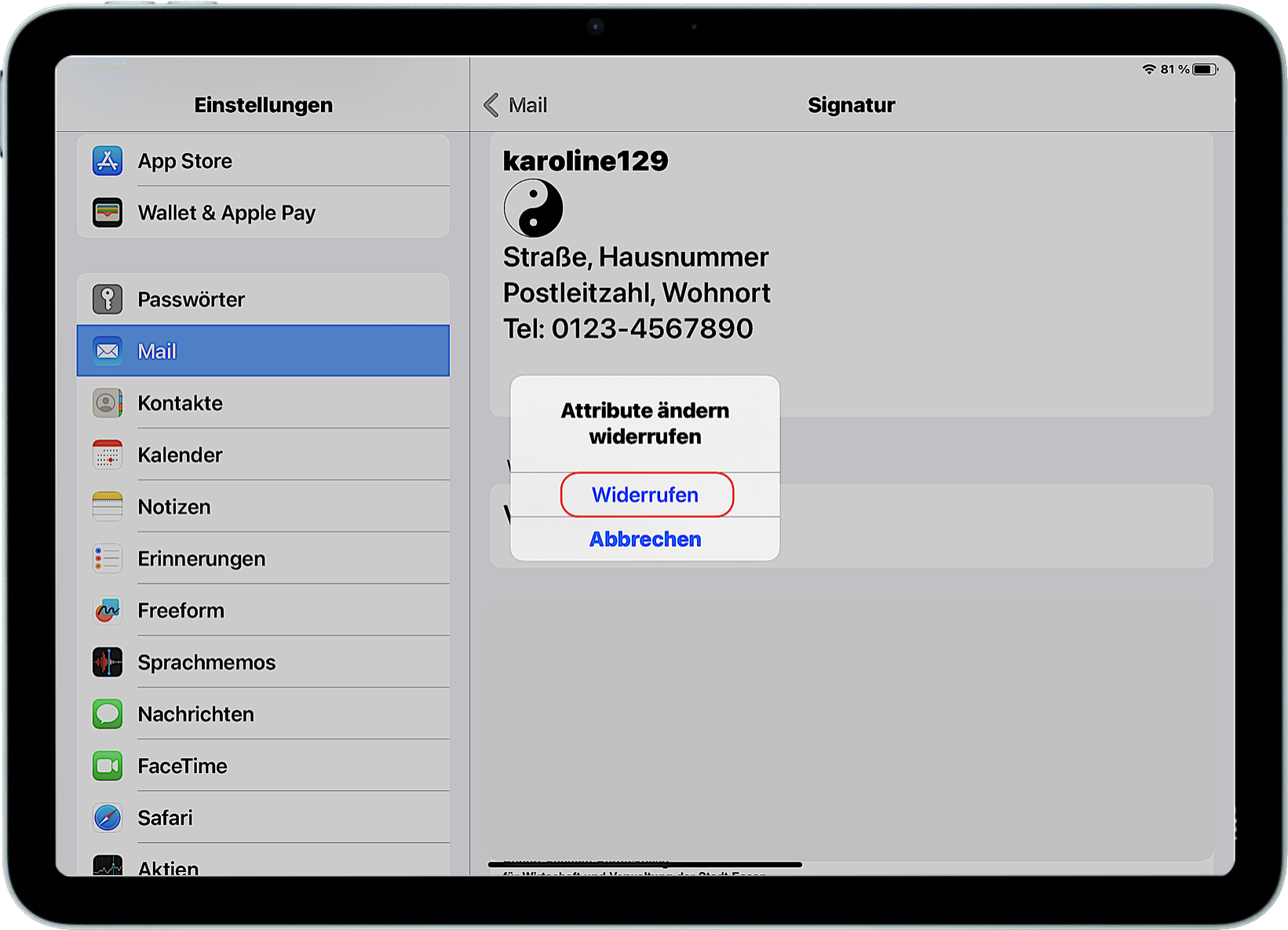1288x930 pixels.
Task: Tap the line 'Straße, Hausnummer'
Action: coord(636,257)
